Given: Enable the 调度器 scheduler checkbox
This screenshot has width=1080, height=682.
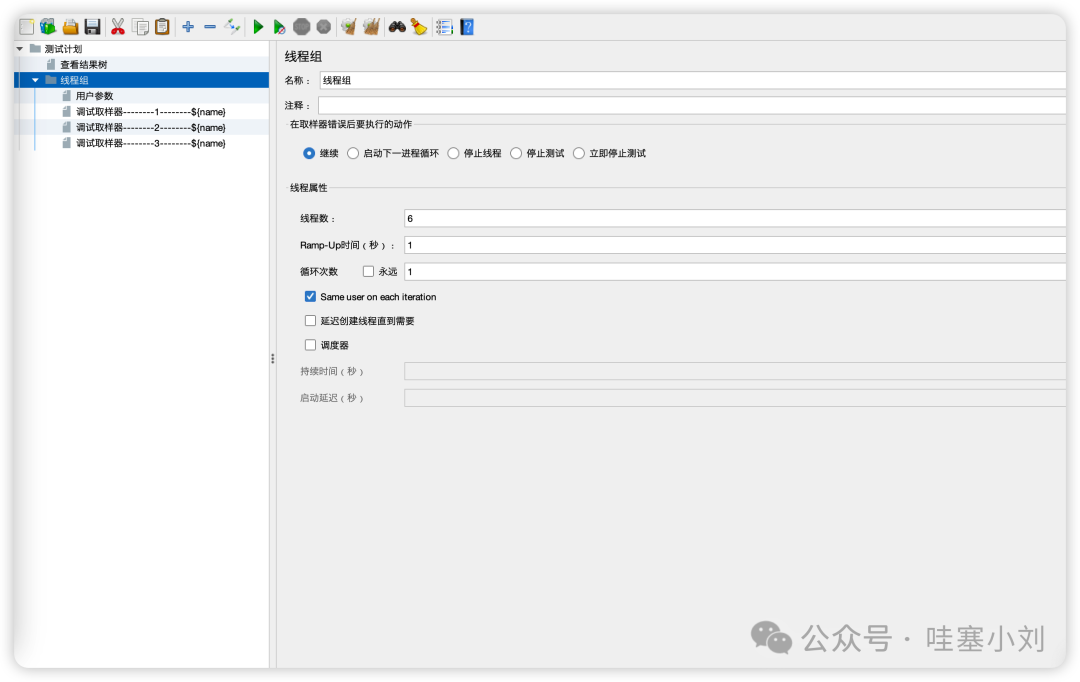Looking at the screenshot, I should (x=311, y=344).
